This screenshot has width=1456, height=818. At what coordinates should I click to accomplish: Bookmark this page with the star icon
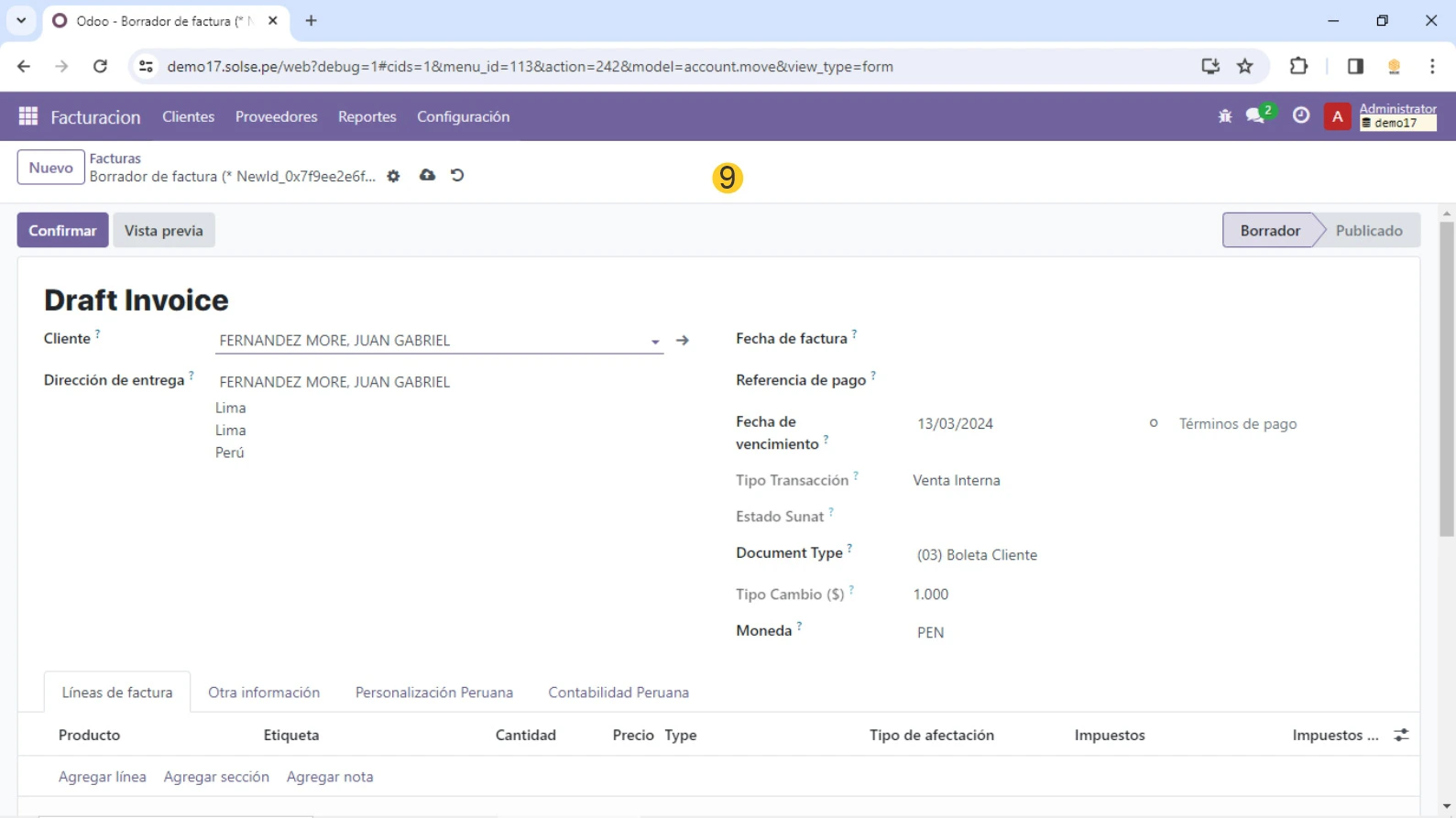[x=1244, y=66]
